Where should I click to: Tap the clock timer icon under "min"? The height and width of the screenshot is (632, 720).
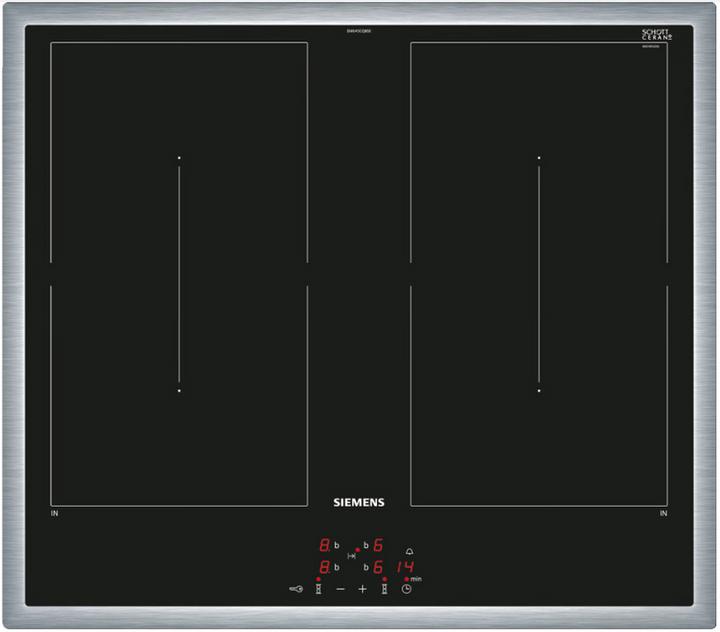click(406, 589)
